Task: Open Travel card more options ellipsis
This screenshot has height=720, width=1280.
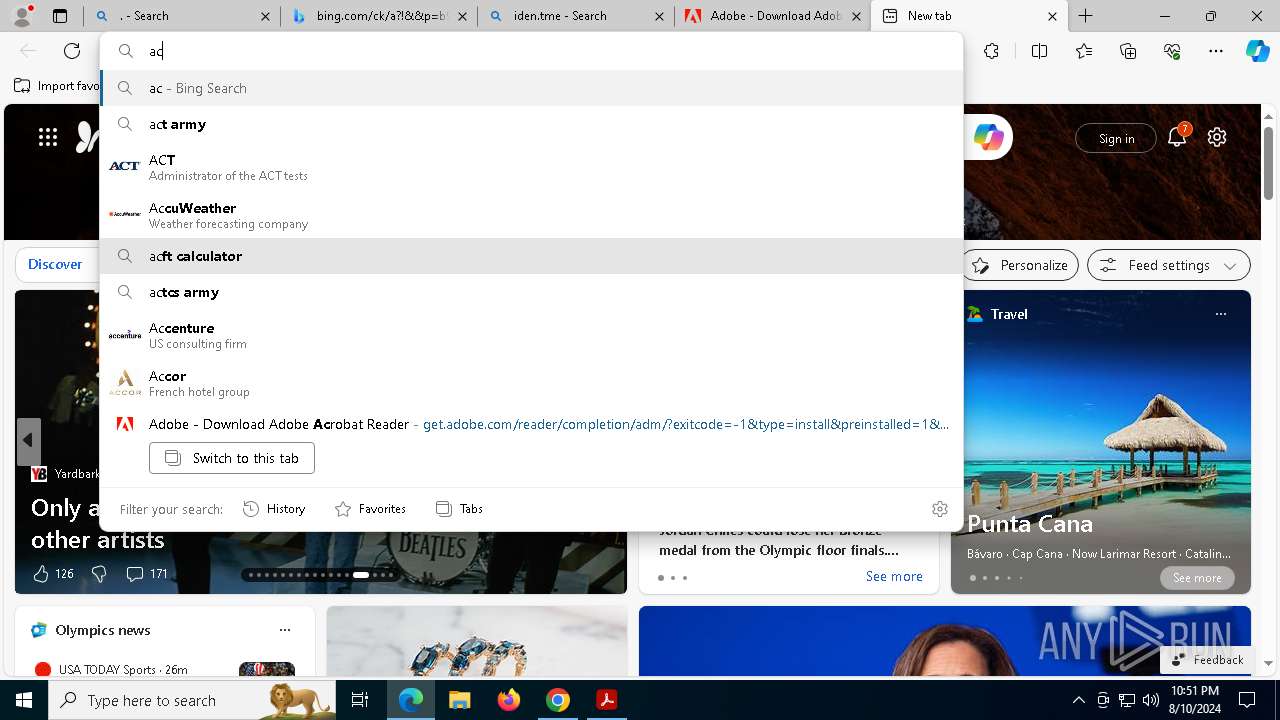Action: pos(1220,314)
